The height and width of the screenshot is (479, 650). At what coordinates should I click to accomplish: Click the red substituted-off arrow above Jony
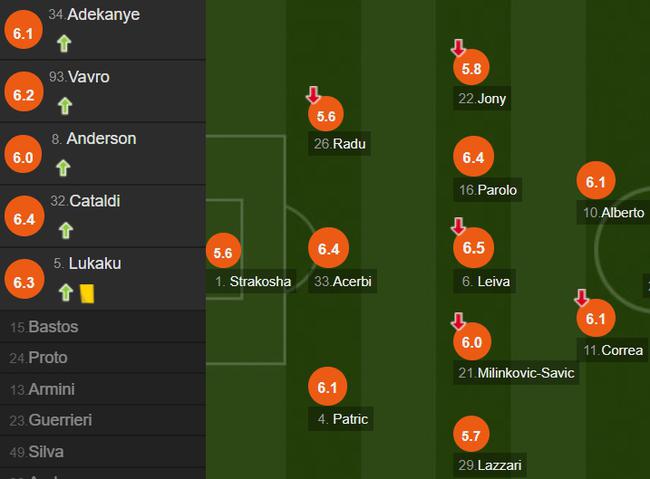point(458,47)
